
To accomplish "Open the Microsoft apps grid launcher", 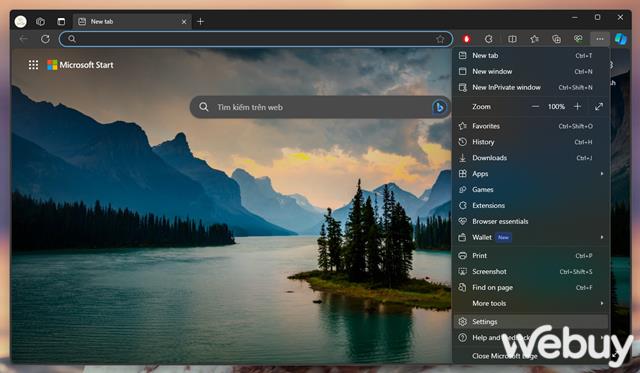I will 33,64.
